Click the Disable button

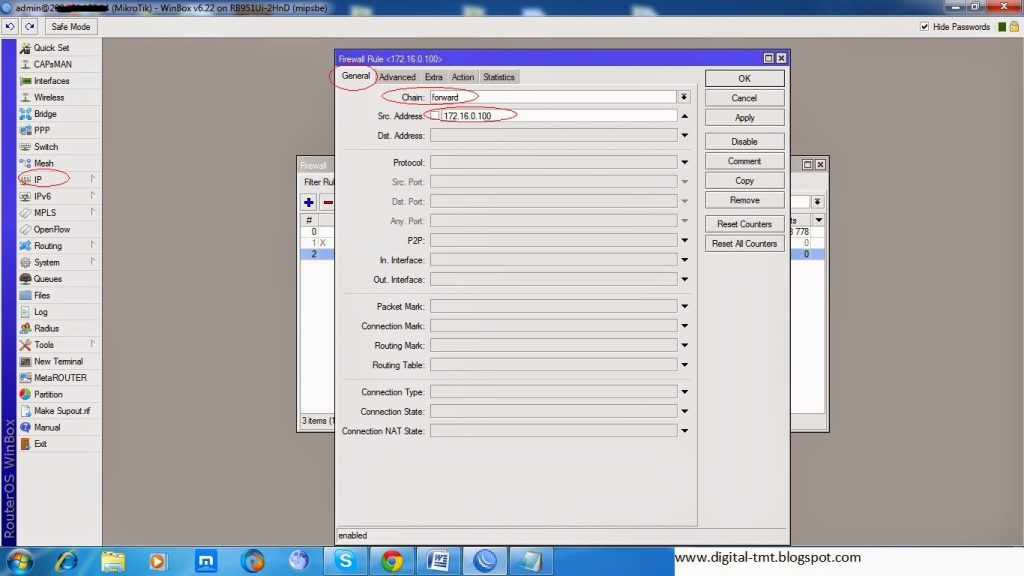coord(744,142)
